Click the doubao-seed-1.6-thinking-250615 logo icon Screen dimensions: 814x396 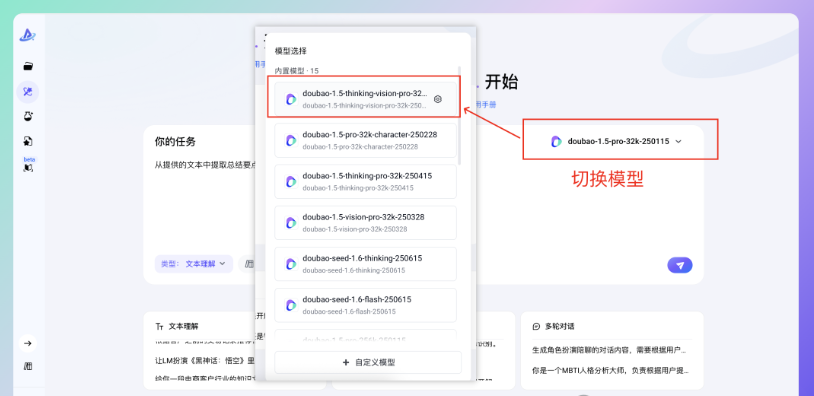(291, 264)
